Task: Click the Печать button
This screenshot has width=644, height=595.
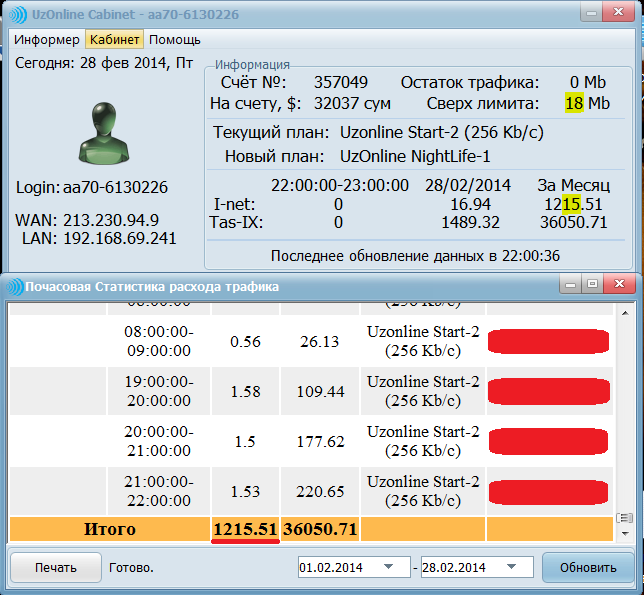Action: tap(56, 567)
